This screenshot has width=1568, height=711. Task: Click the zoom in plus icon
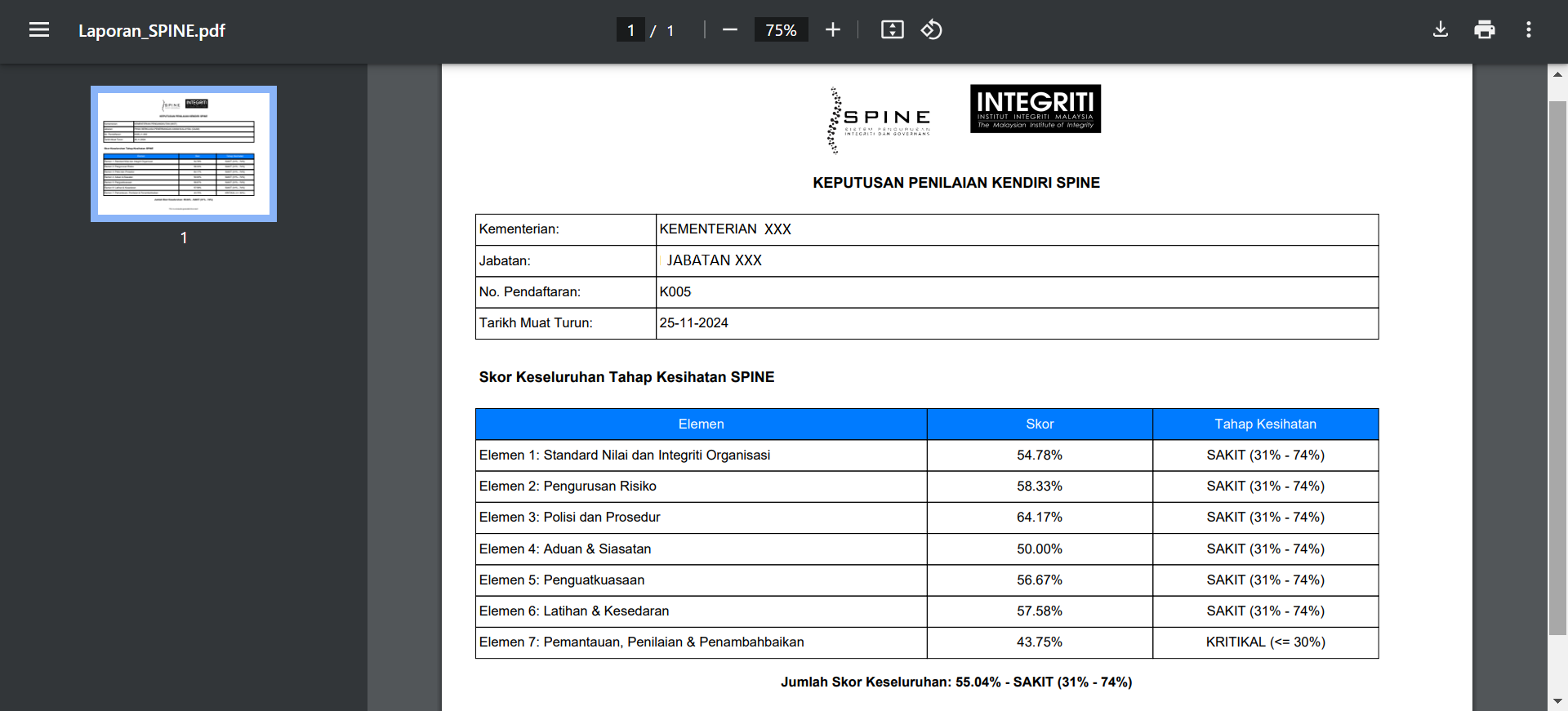[832, 30]
